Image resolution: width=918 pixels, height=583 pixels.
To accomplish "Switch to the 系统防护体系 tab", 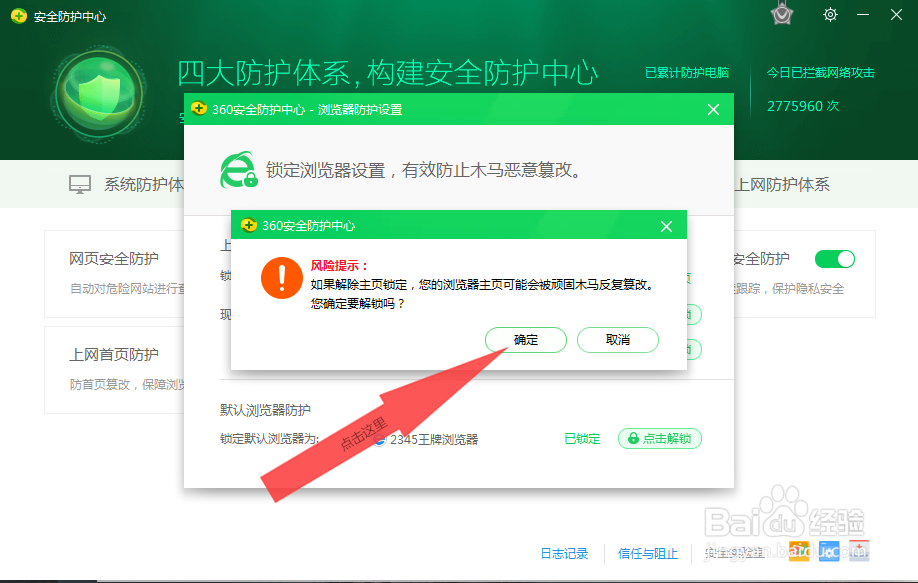I will tap(144, 185).
